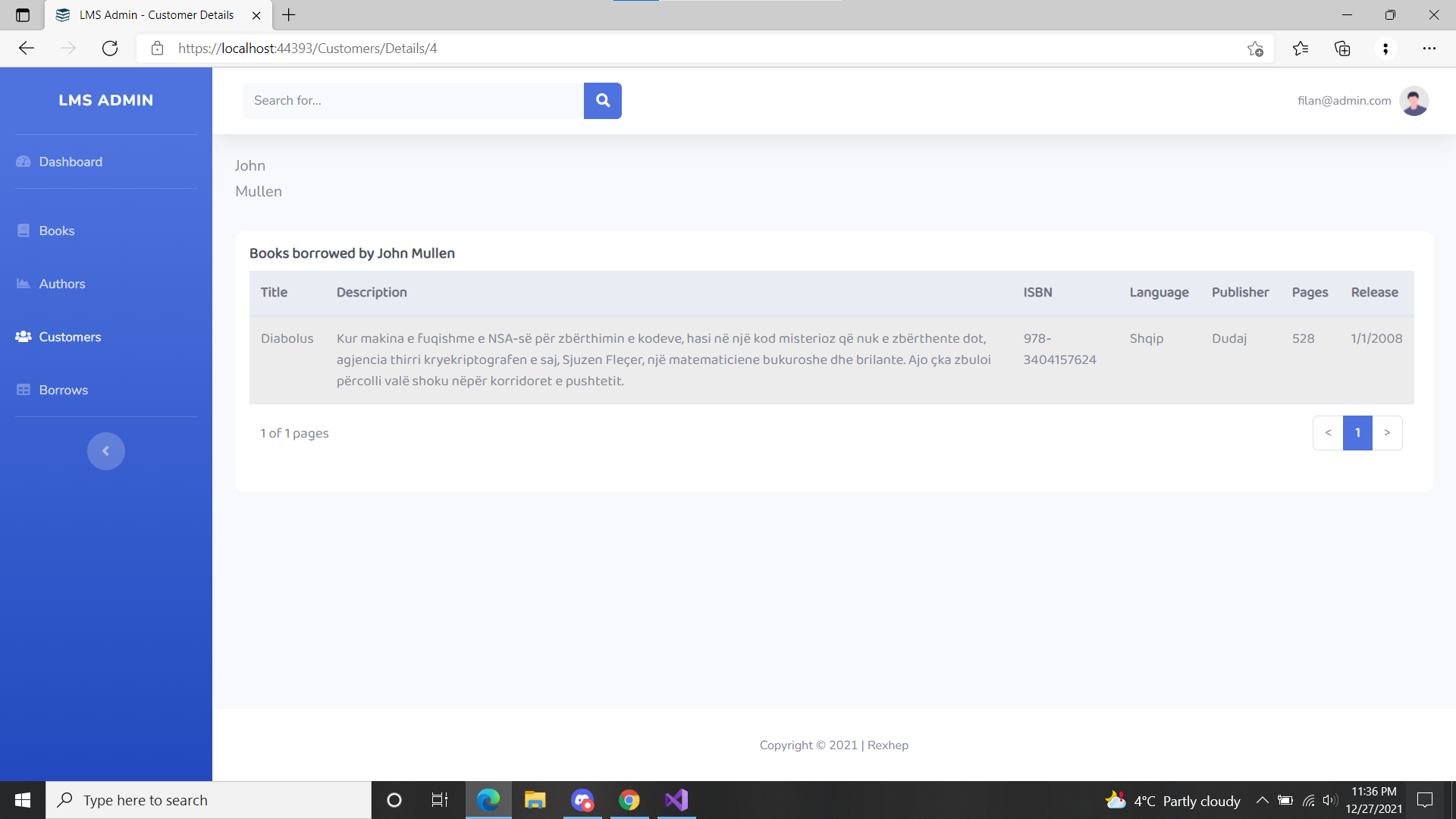Viewport: 1456px width, 819px height.
Task: Click the Borrows table icon in sidebar
Action: 24,390
